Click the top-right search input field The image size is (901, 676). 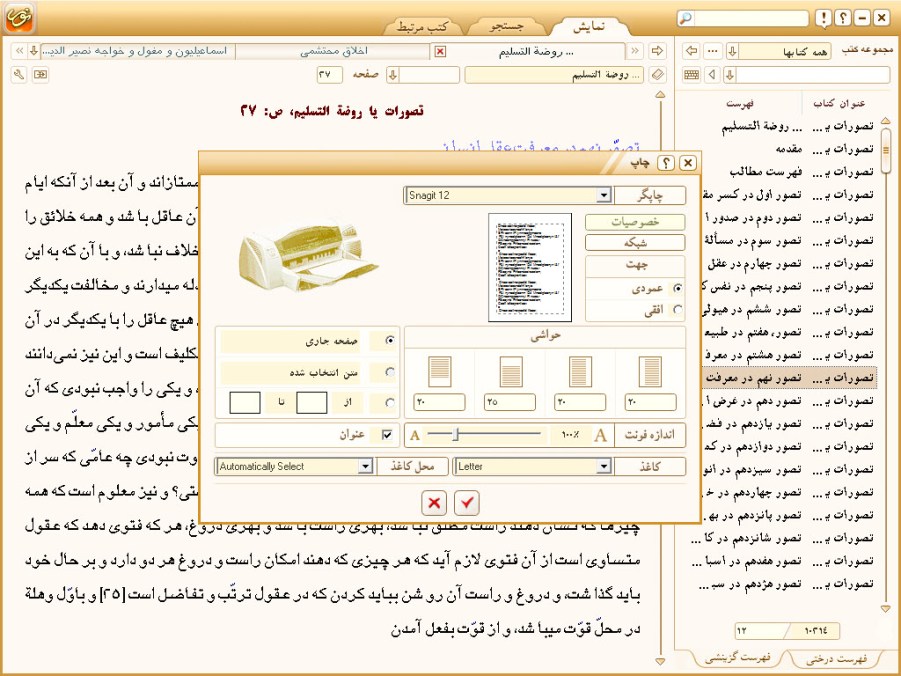point(750,18)
